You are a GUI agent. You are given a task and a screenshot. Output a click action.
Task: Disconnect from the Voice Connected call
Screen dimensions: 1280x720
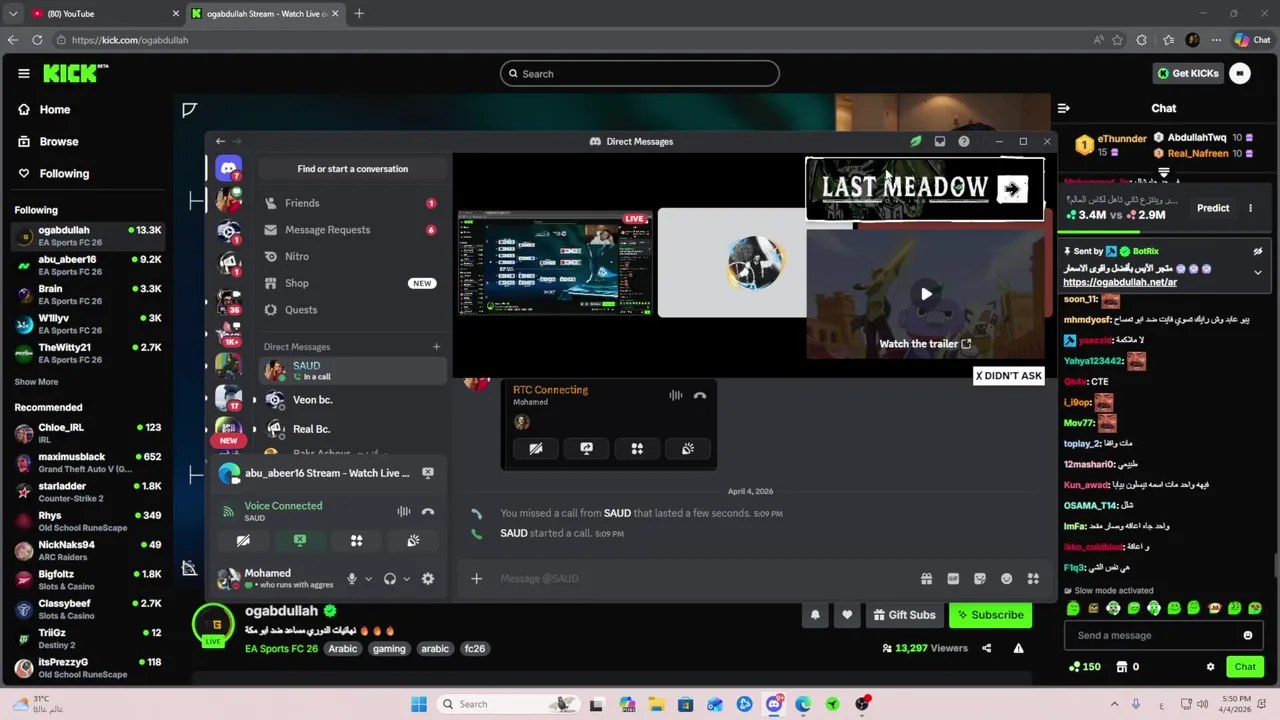pos(428,511)
